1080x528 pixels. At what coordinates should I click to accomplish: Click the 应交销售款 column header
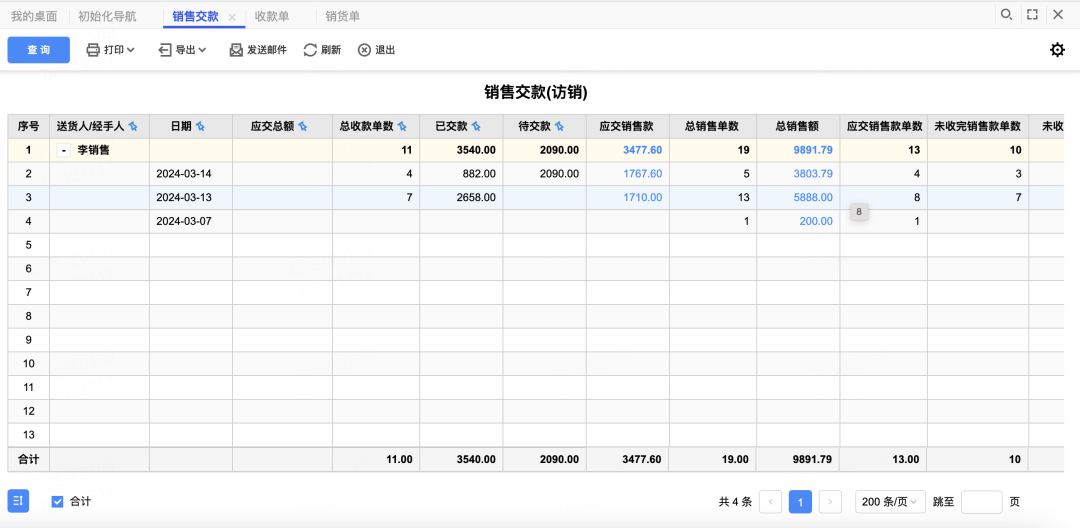click(627, 127)
